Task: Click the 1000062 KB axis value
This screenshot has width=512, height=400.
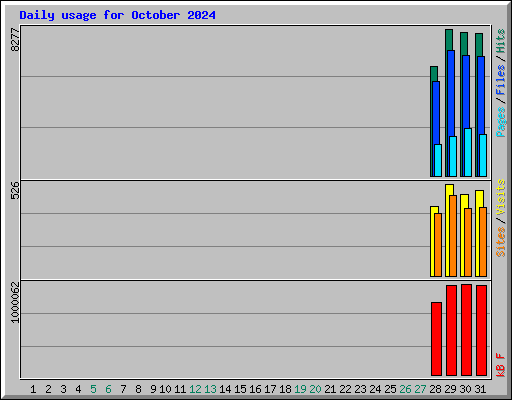Action: click(15, 302)
